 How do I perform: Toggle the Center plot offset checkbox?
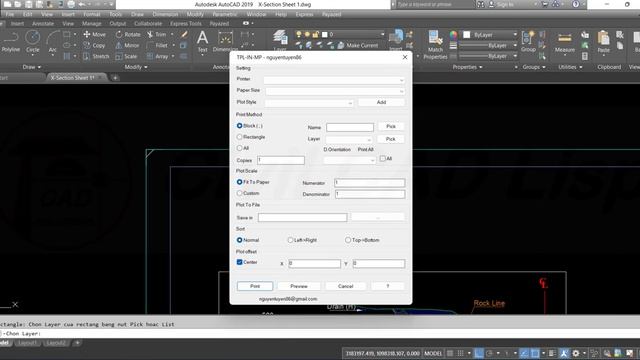point(240,262)
